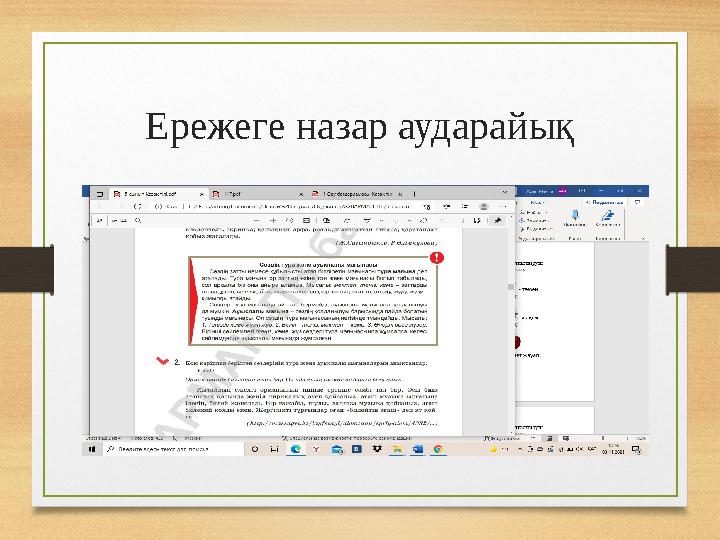Open Microsoft Edge from the taskbar
This screenshot has height=540, width=720.
[295, 449]
